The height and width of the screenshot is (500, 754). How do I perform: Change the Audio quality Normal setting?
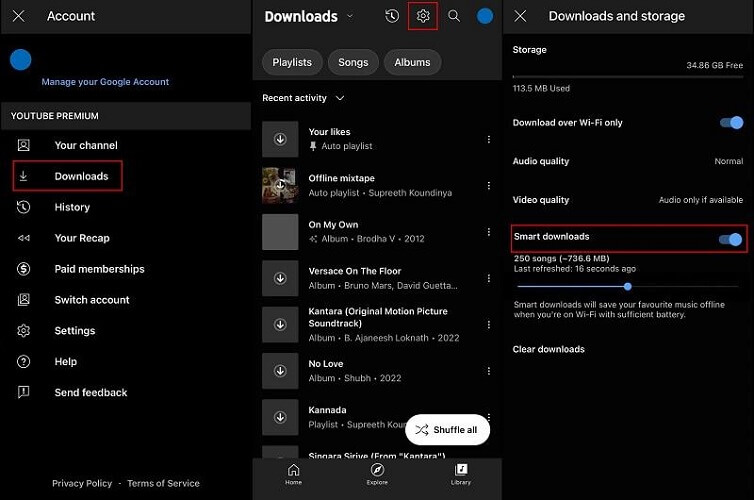pos(728,161)
